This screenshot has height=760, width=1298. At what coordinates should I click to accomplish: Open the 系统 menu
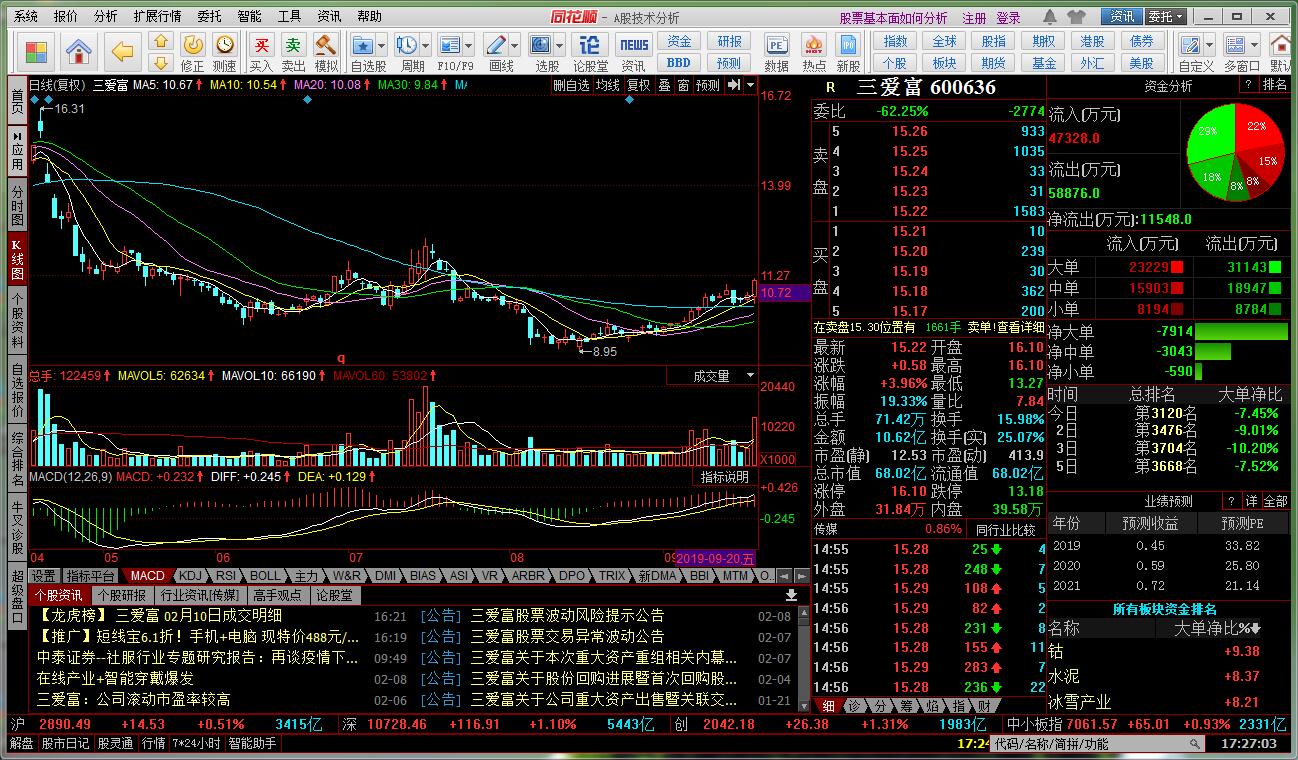pyautogui.click(x=26, y=17)
